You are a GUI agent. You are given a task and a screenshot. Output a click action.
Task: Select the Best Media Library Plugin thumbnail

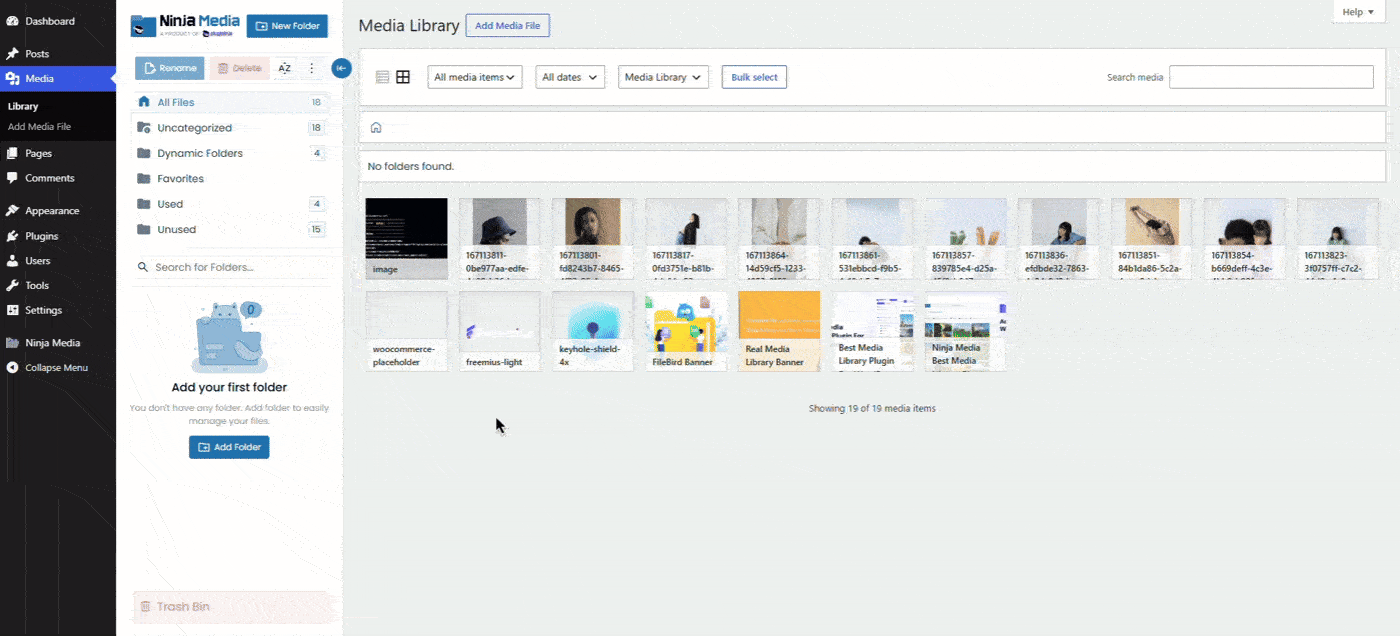(872, 331)
